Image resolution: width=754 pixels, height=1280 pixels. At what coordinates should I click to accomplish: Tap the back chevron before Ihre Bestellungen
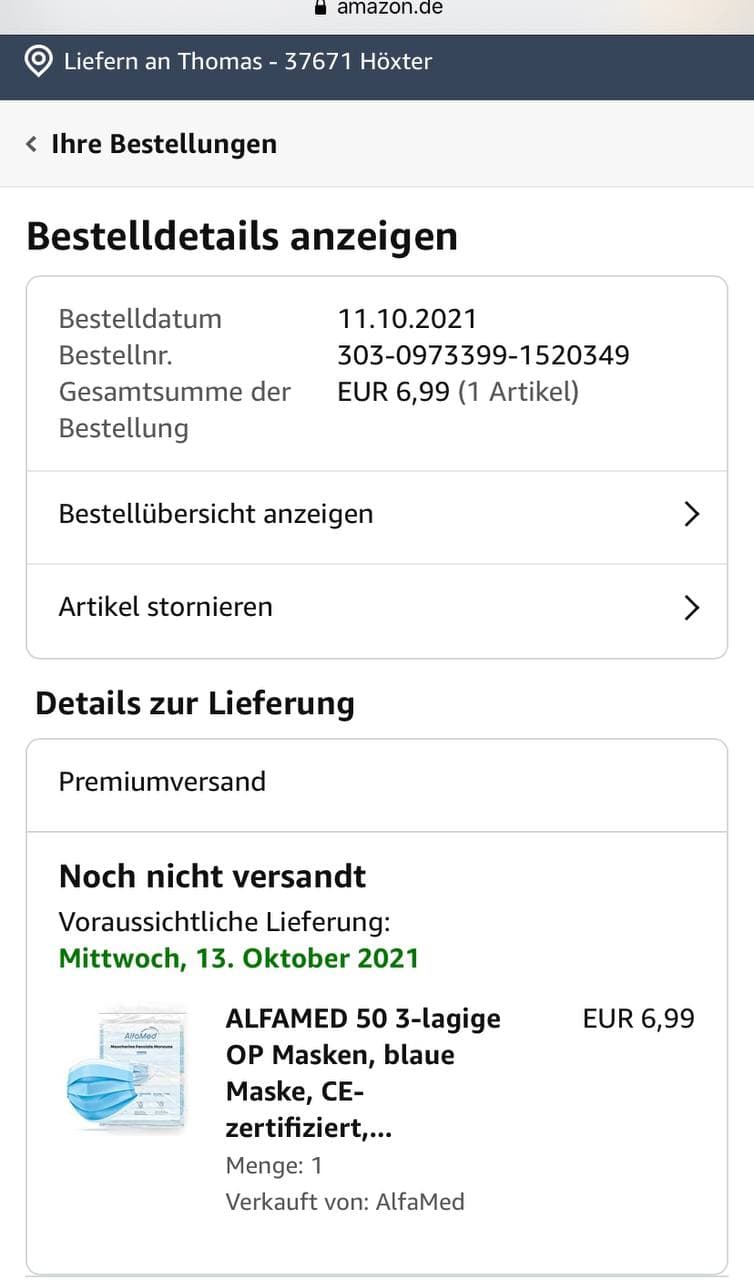click(x=31, y=145)
